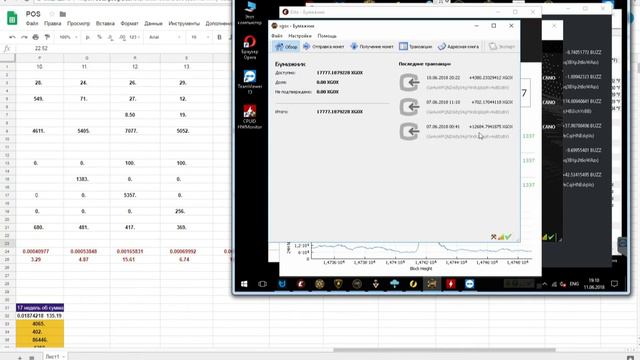Viewport: 640px width, 360px height.
Task: Click the POS document title
Action: coord(33,14)
